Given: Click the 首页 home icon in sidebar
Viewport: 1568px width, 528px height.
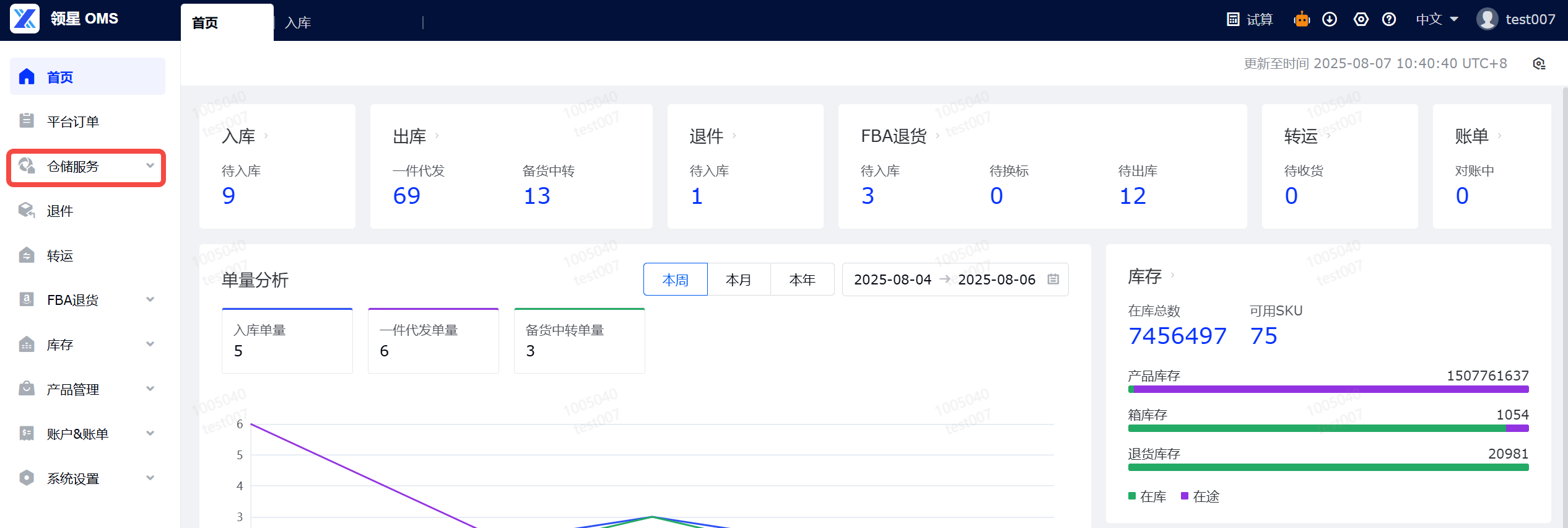Looking at the screenshot, I should click(27, 77).
